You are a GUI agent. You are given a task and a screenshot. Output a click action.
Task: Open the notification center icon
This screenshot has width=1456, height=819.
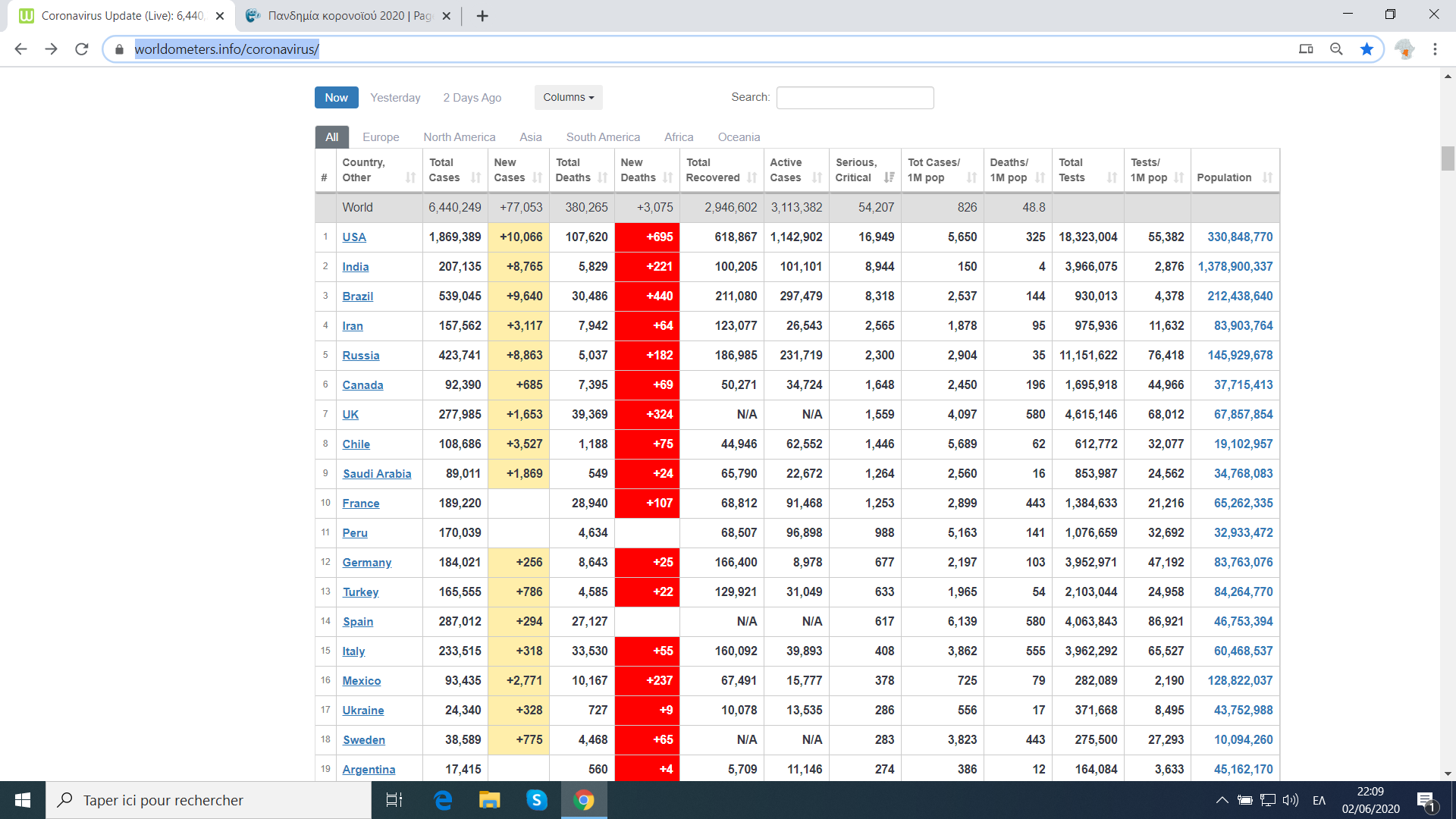pos(1426,800)
